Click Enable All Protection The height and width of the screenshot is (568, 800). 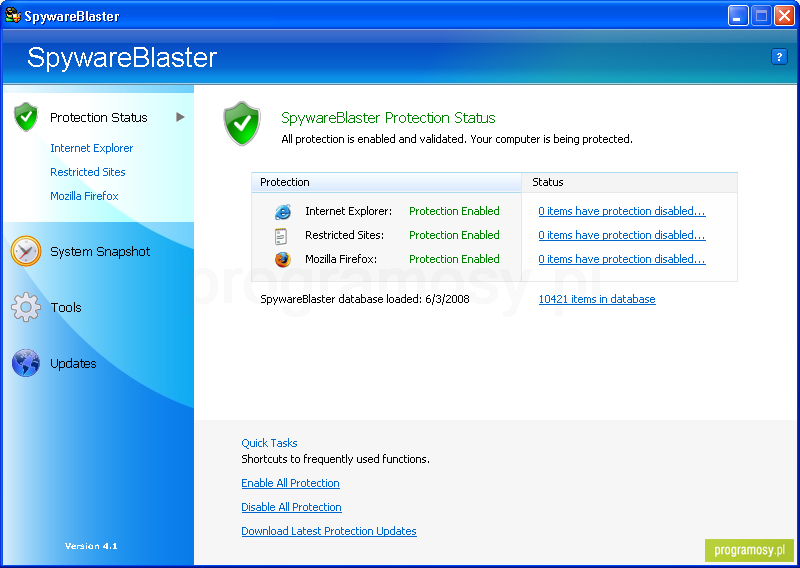pos(290,483)
